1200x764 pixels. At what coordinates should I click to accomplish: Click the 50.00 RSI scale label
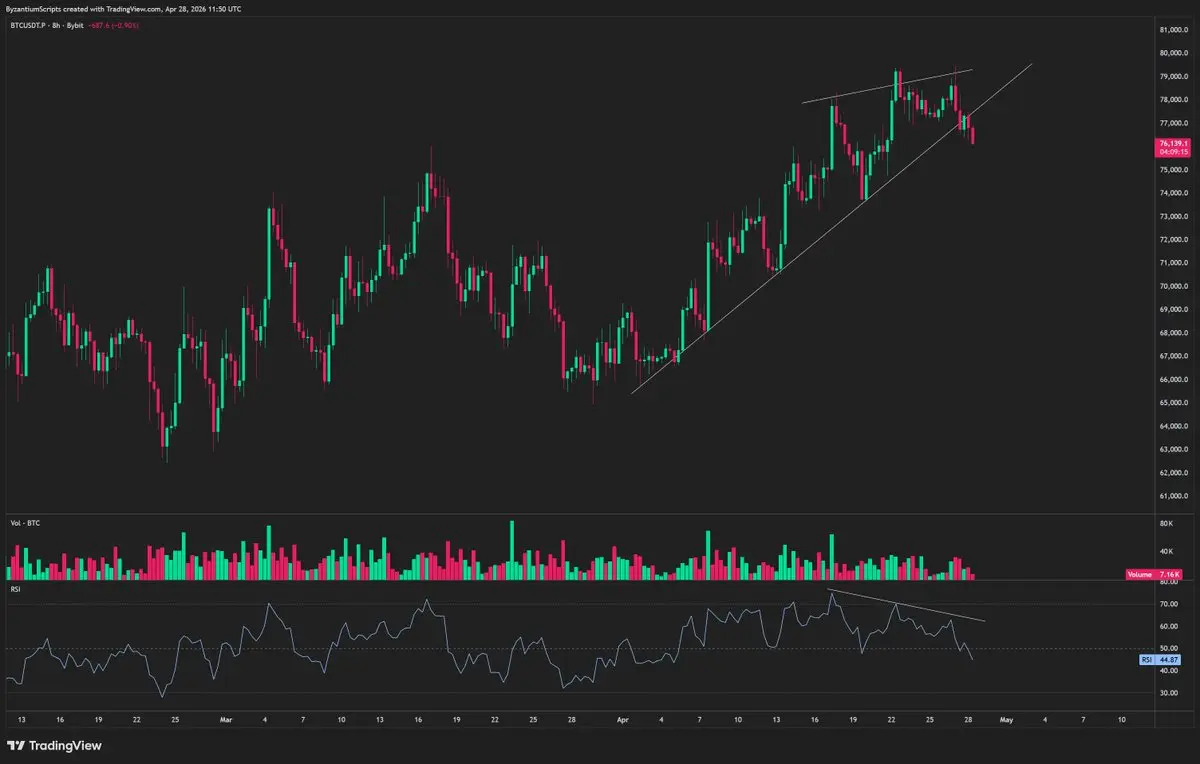1167,649
